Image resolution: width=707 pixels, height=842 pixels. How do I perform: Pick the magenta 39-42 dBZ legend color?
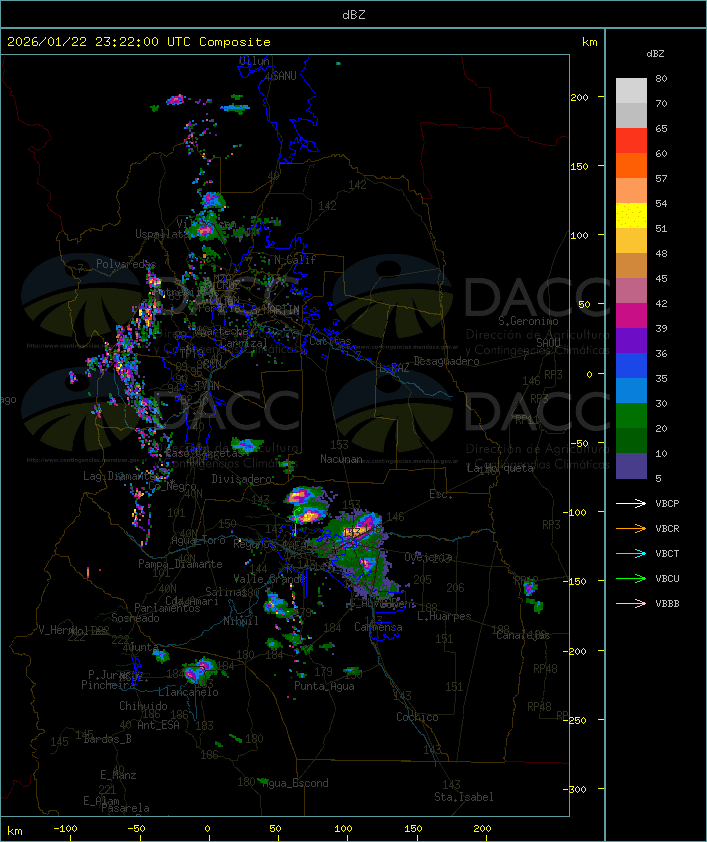pos(631,316)
